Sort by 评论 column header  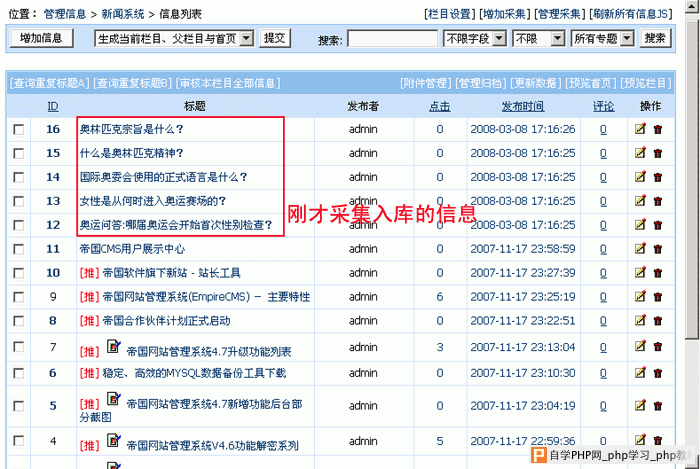coord(603,106)
